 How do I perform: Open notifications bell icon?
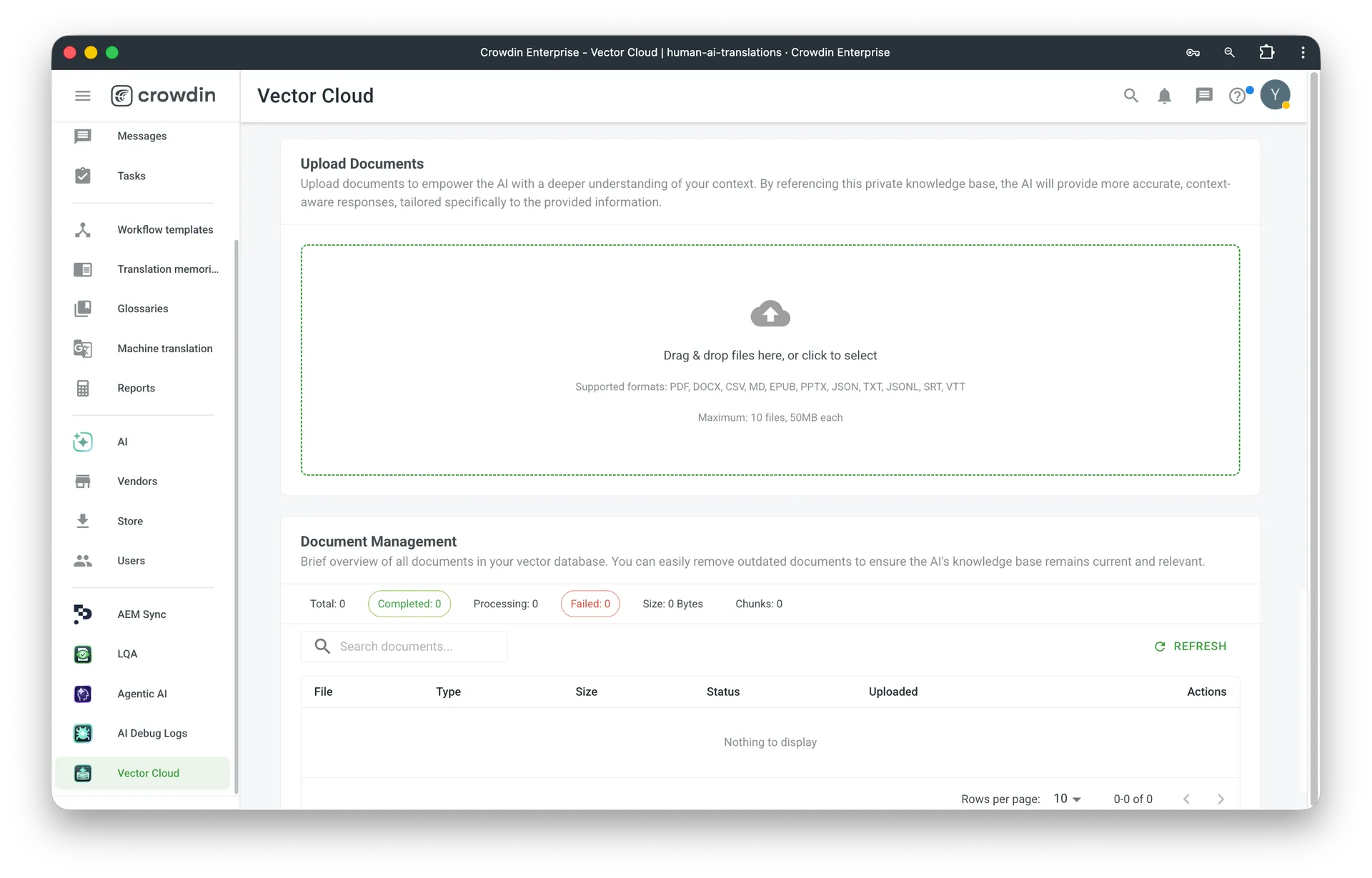click(1164, 96)
